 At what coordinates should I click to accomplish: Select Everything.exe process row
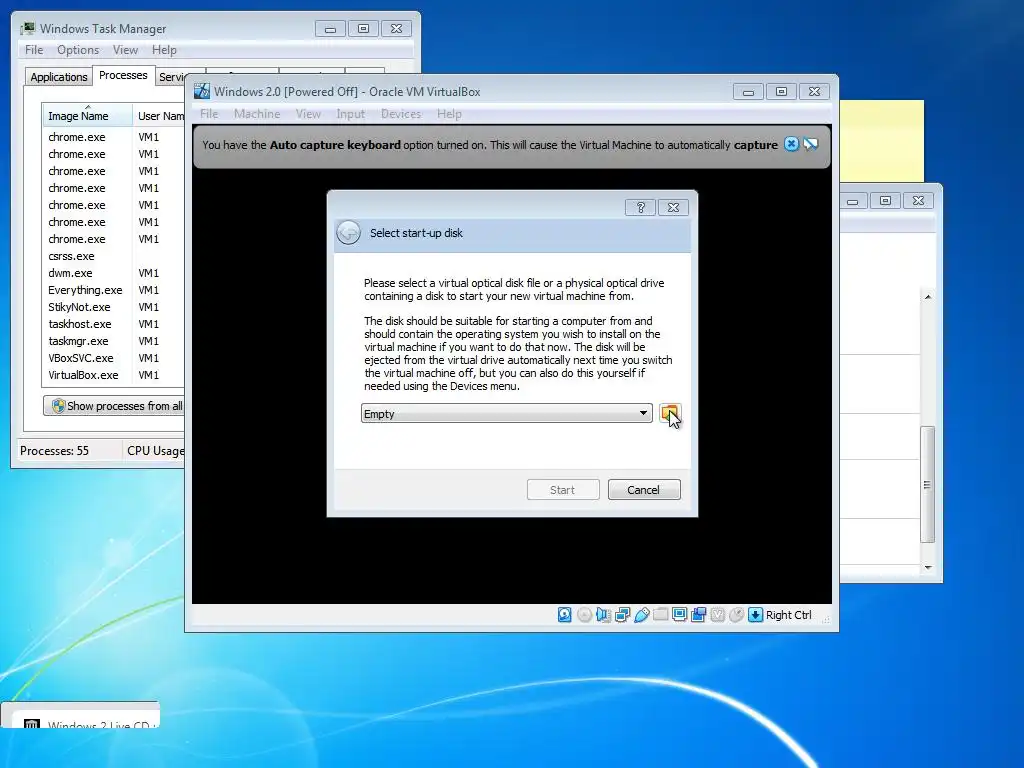pos(114,290)
